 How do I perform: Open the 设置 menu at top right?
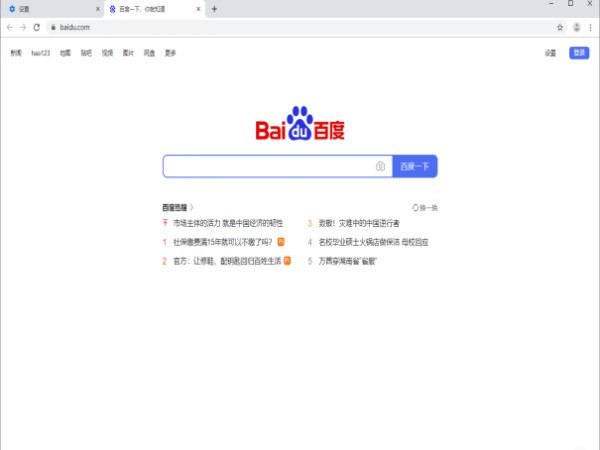[551, 53]
